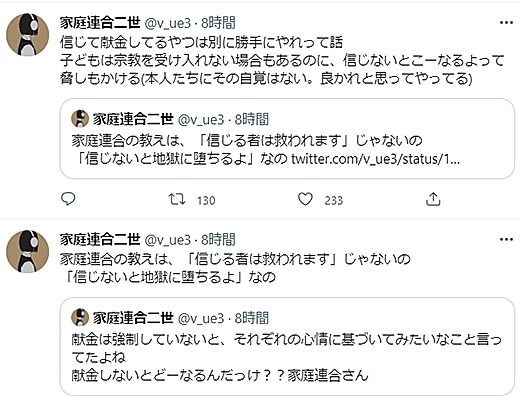520x396 pixels.
Task: Open the 8時間 timestamp of second tweet
Action: coord(218,239)
